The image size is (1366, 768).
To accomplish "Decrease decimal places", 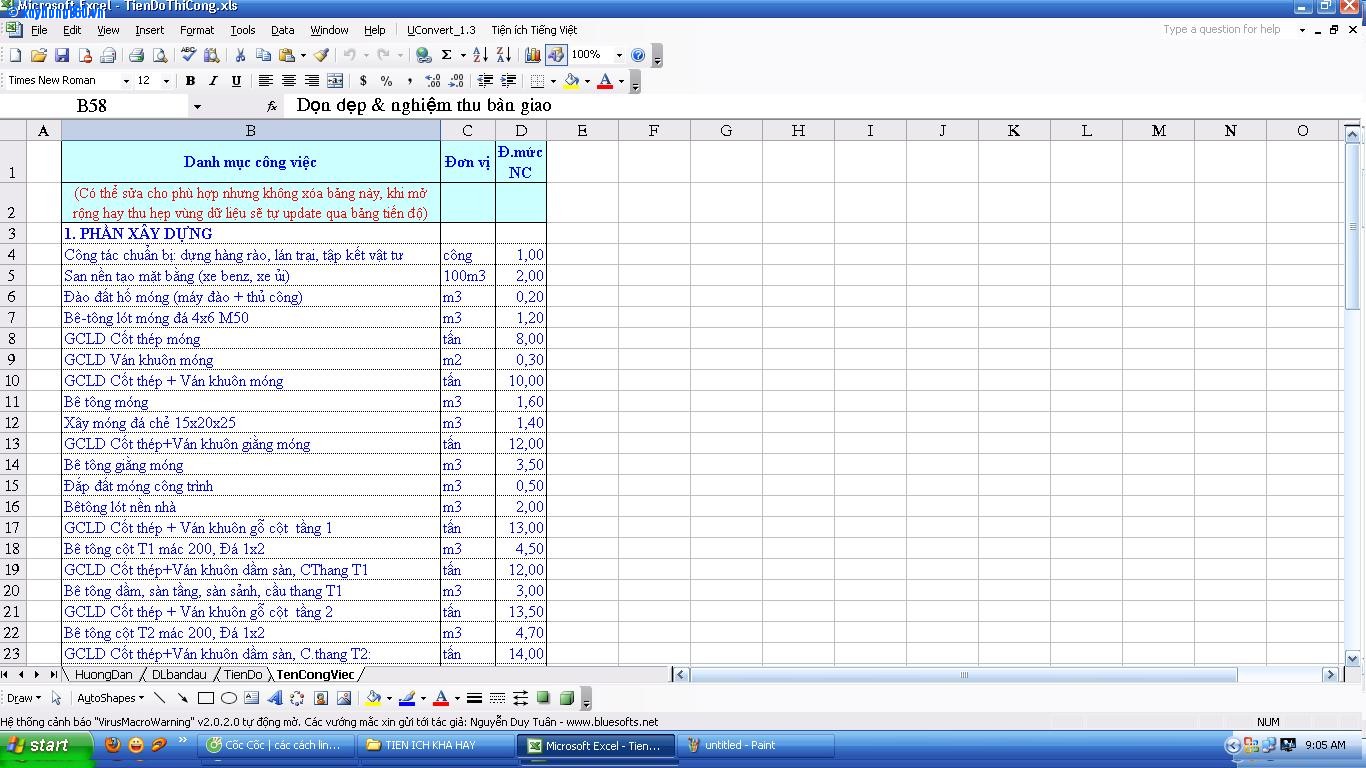I will pyautogui.click(x=455, y=81).
